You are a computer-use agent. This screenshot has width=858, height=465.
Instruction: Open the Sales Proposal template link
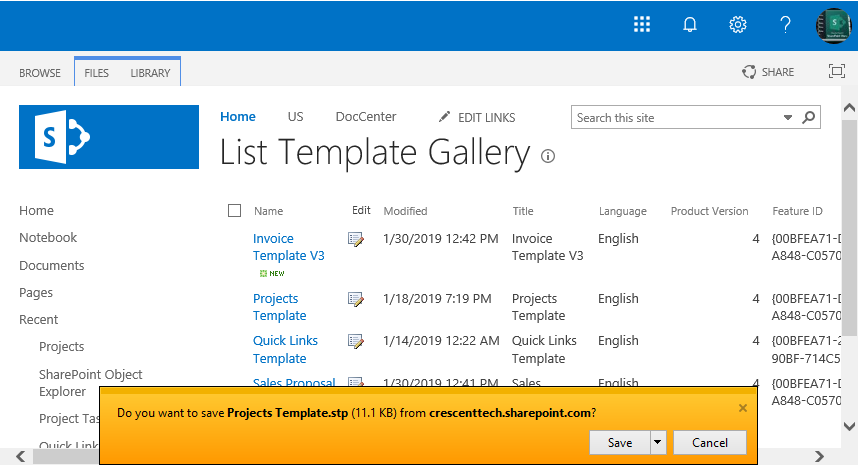click(294, 382)
